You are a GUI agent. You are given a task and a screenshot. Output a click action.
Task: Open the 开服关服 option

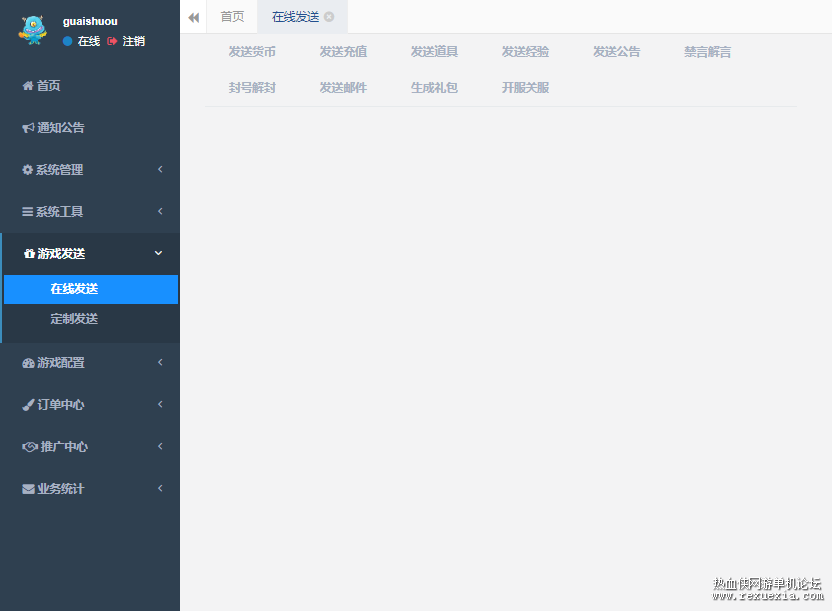525,88
